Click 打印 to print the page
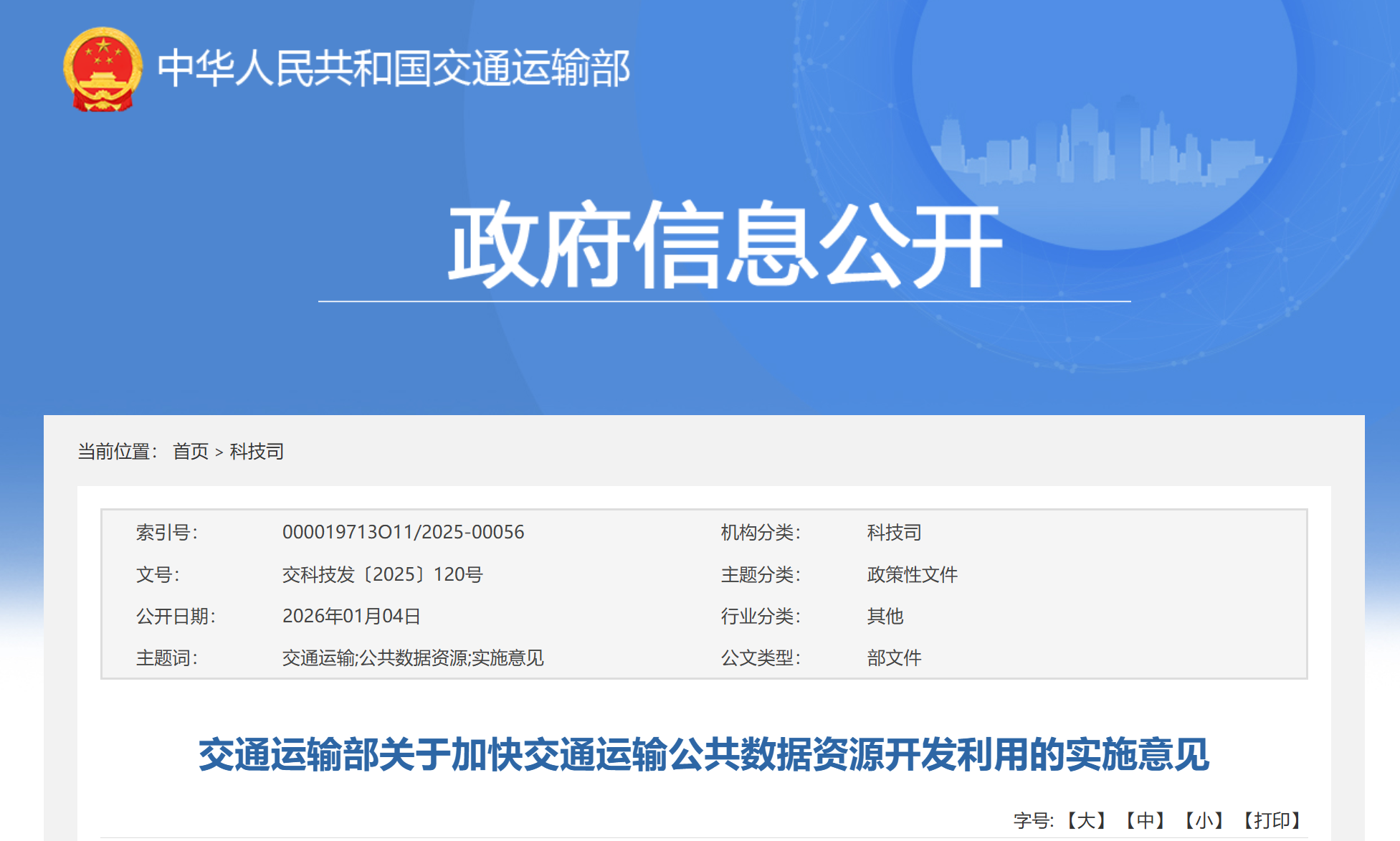Screen dimensions: 1400x841 (x=1271, y=820)
